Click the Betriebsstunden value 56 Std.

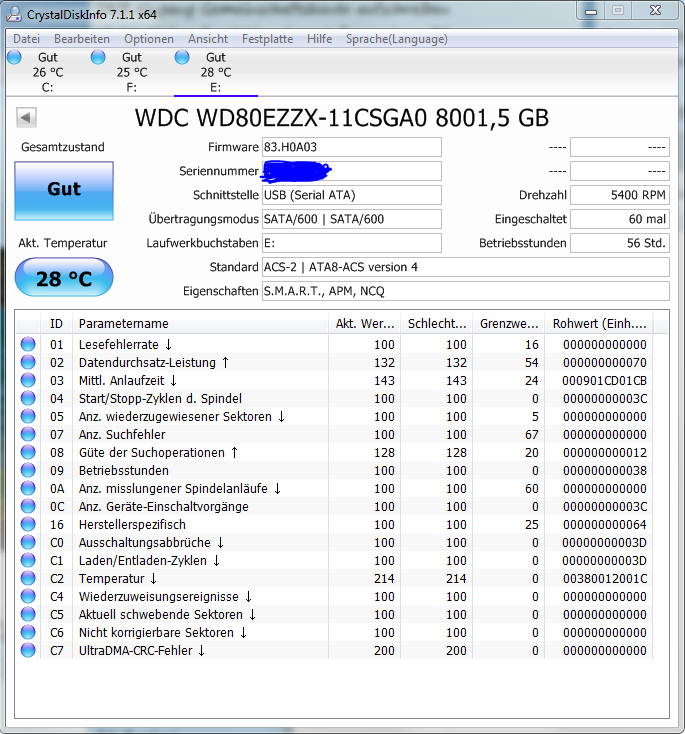(x=620, y=243)
